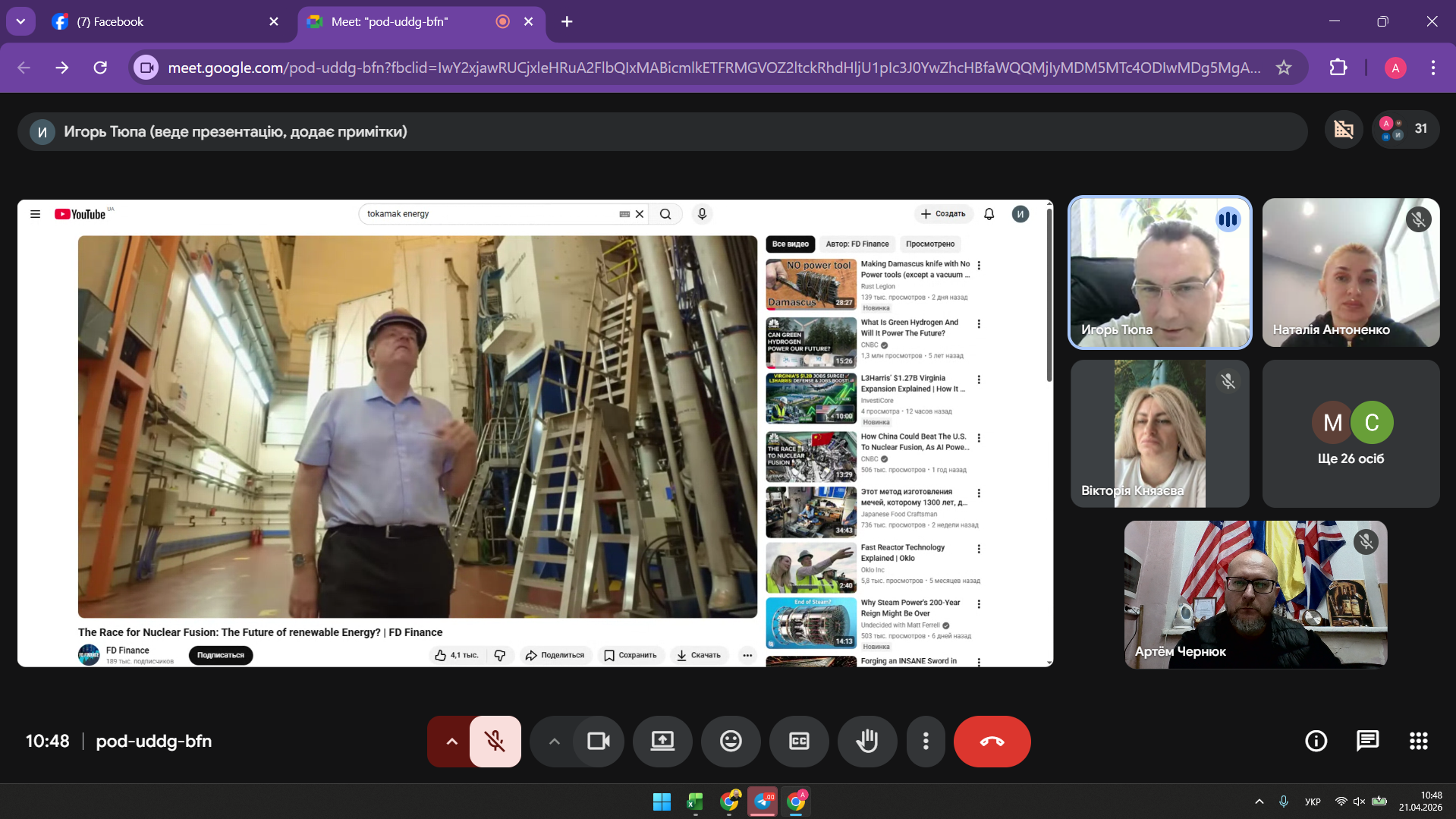Image resolution: width=1456 pixels, height=819 pixels.
Task: Show the 31 participants list
Action: (1405, 129)
